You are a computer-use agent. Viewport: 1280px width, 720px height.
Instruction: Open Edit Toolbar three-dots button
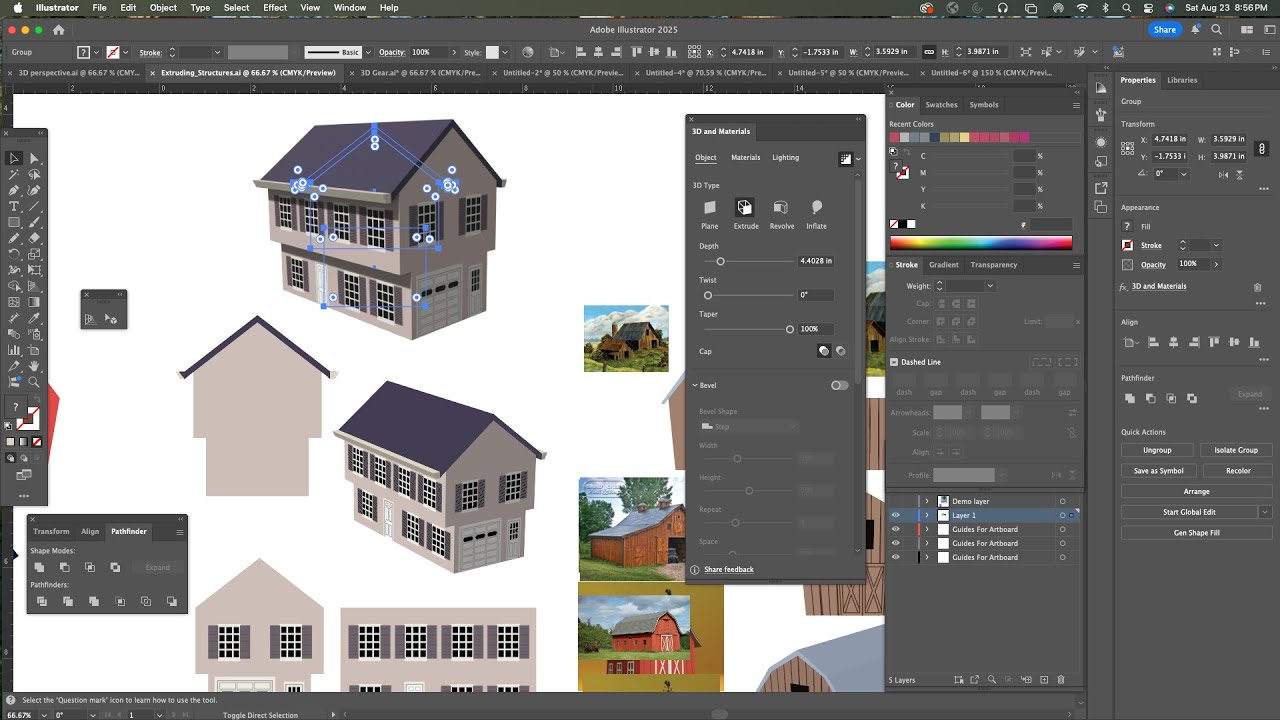pos(24,496)
